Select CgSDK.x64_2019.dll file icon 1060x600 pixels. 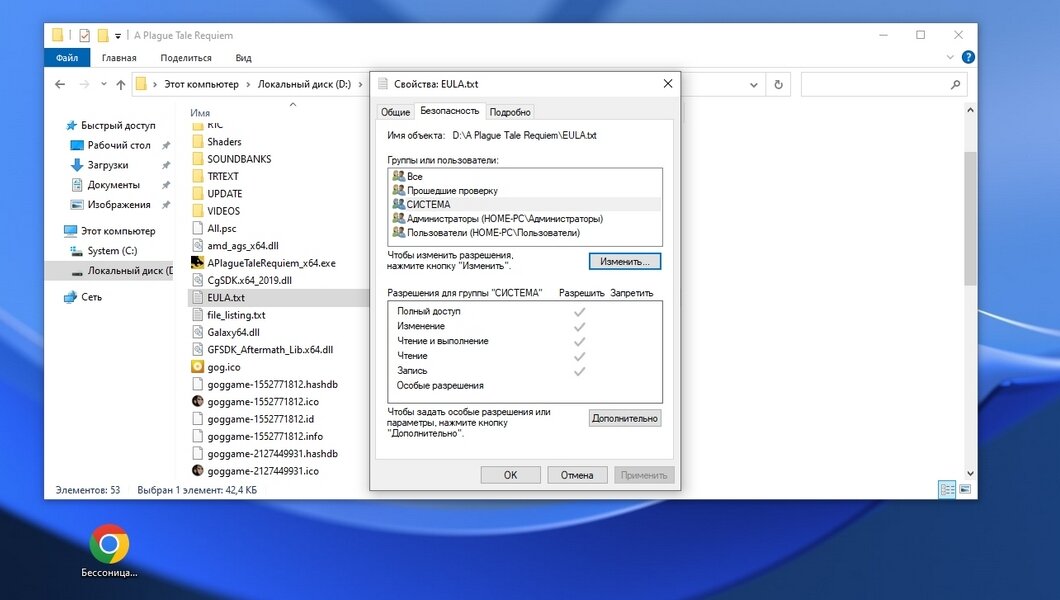197,280
